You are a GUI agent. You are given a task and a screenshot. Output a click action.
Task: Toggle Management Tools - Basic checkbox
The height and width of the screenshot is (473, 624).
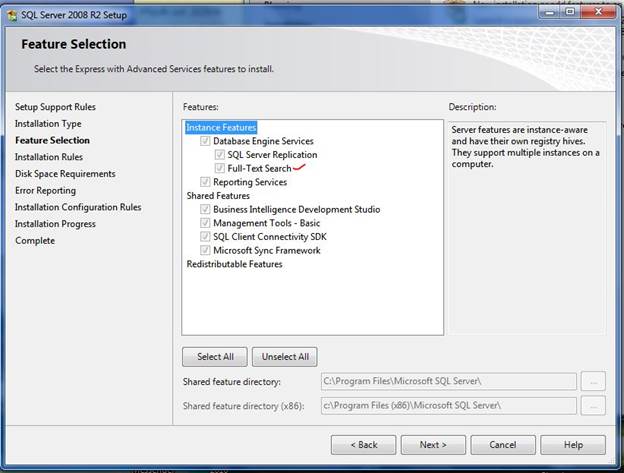click(x=205, y=222)
